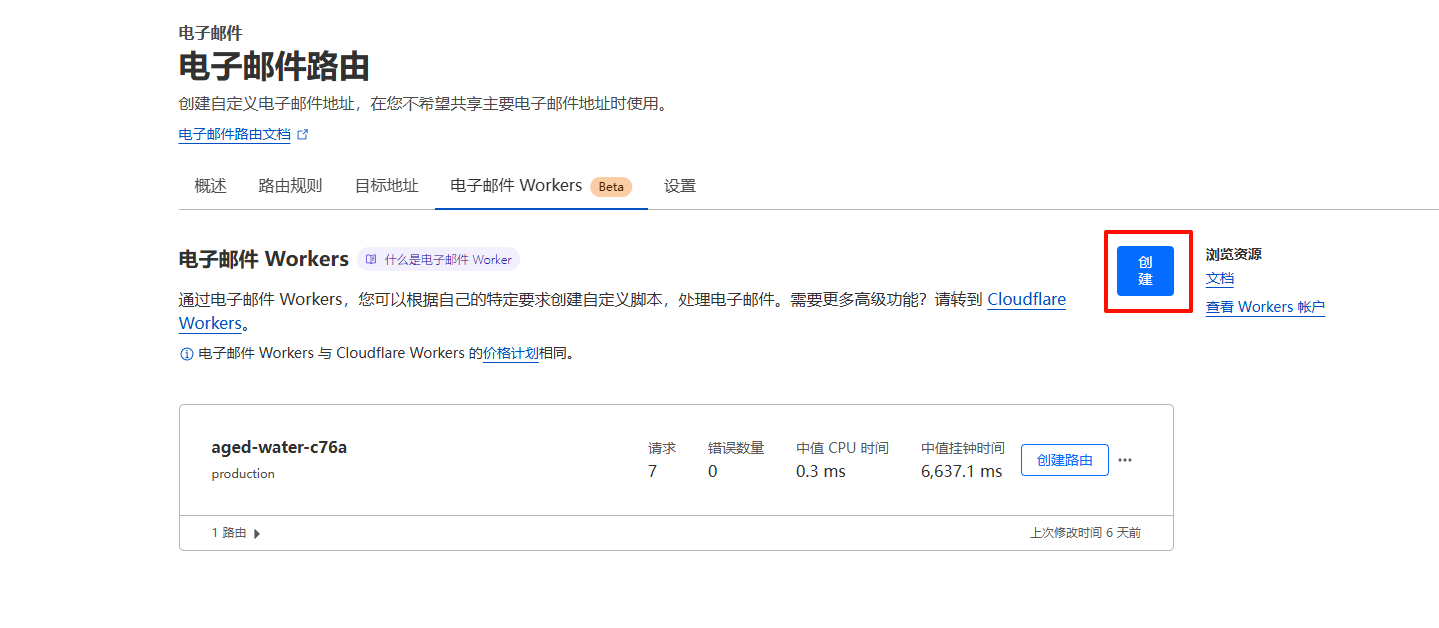Viewport: 1439px width, 628px height.
Task: Open the 设置 tab
Action: point(680,186)
